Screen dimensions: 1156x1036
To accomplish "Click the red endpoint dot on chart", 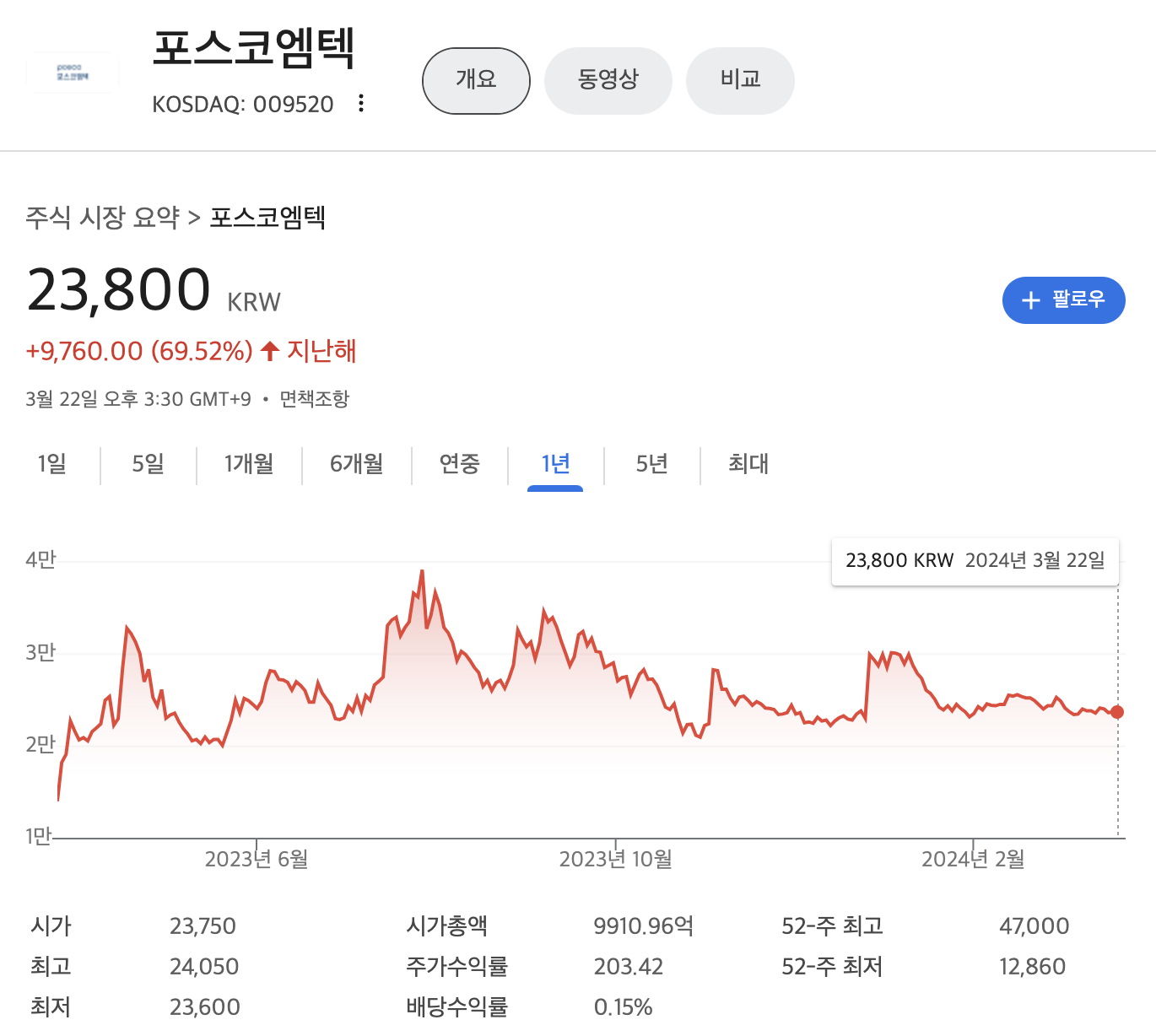I will click(1118, 712).
